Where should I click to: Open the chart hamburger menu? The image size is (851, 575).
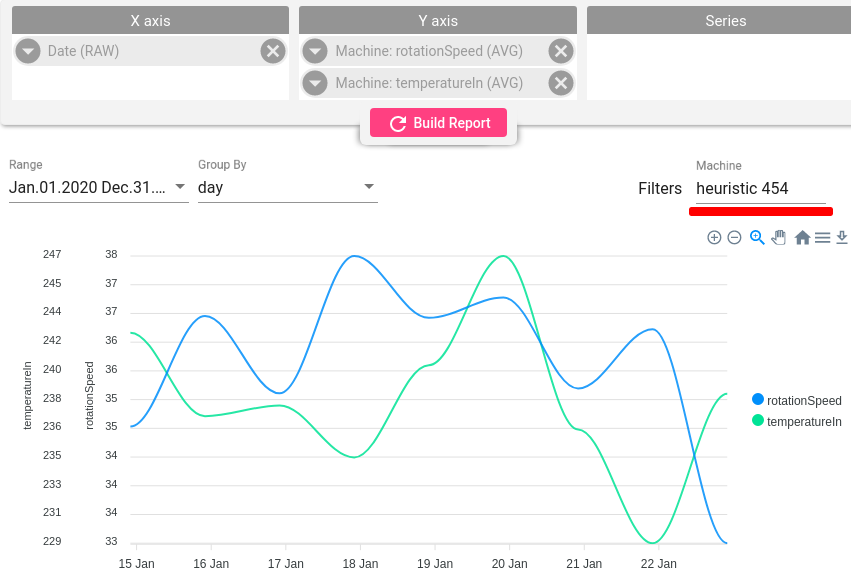822,237
